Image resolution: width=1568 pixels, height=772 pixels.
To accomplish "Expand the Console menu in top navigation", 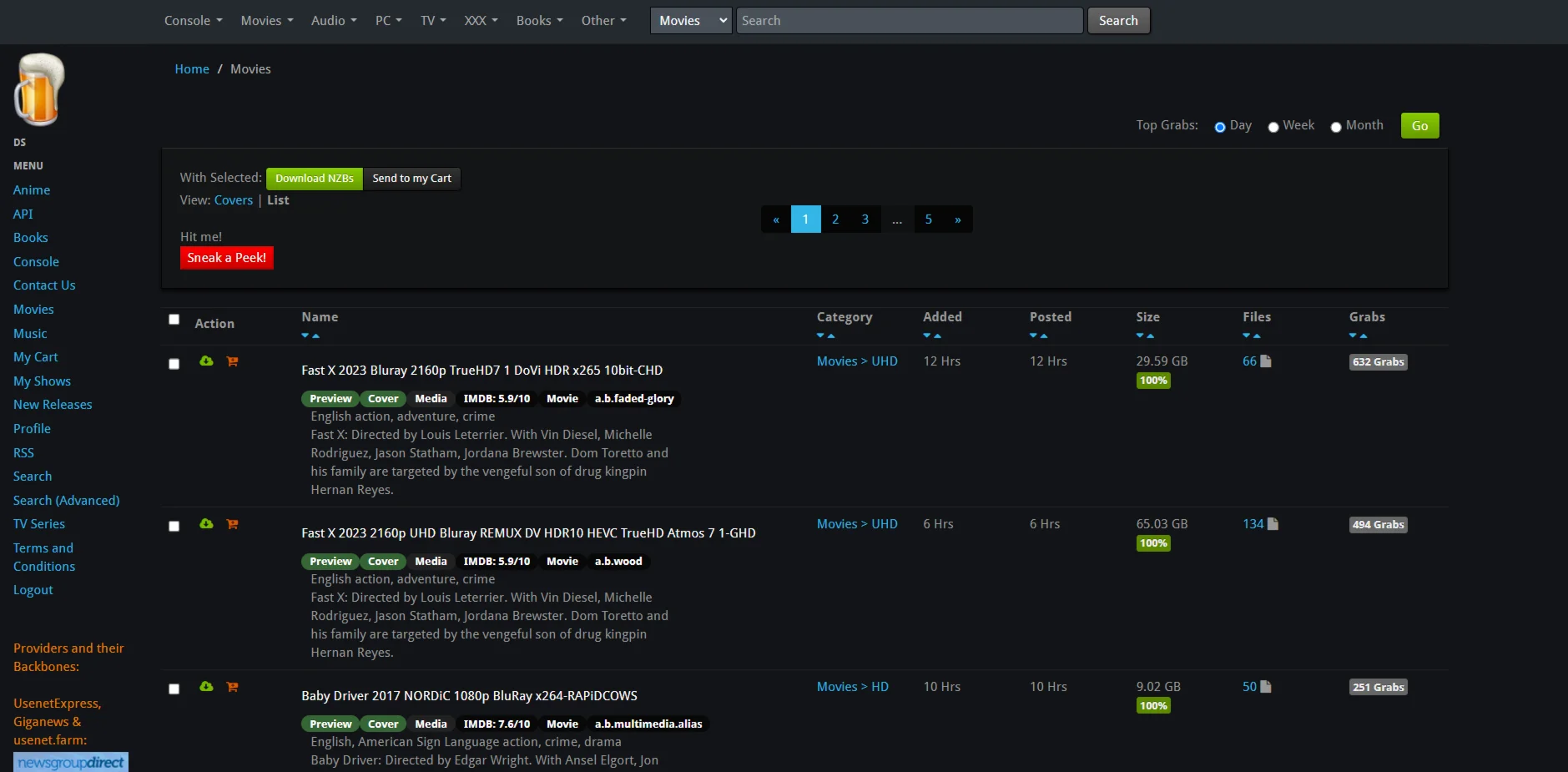I will (193, 21).
